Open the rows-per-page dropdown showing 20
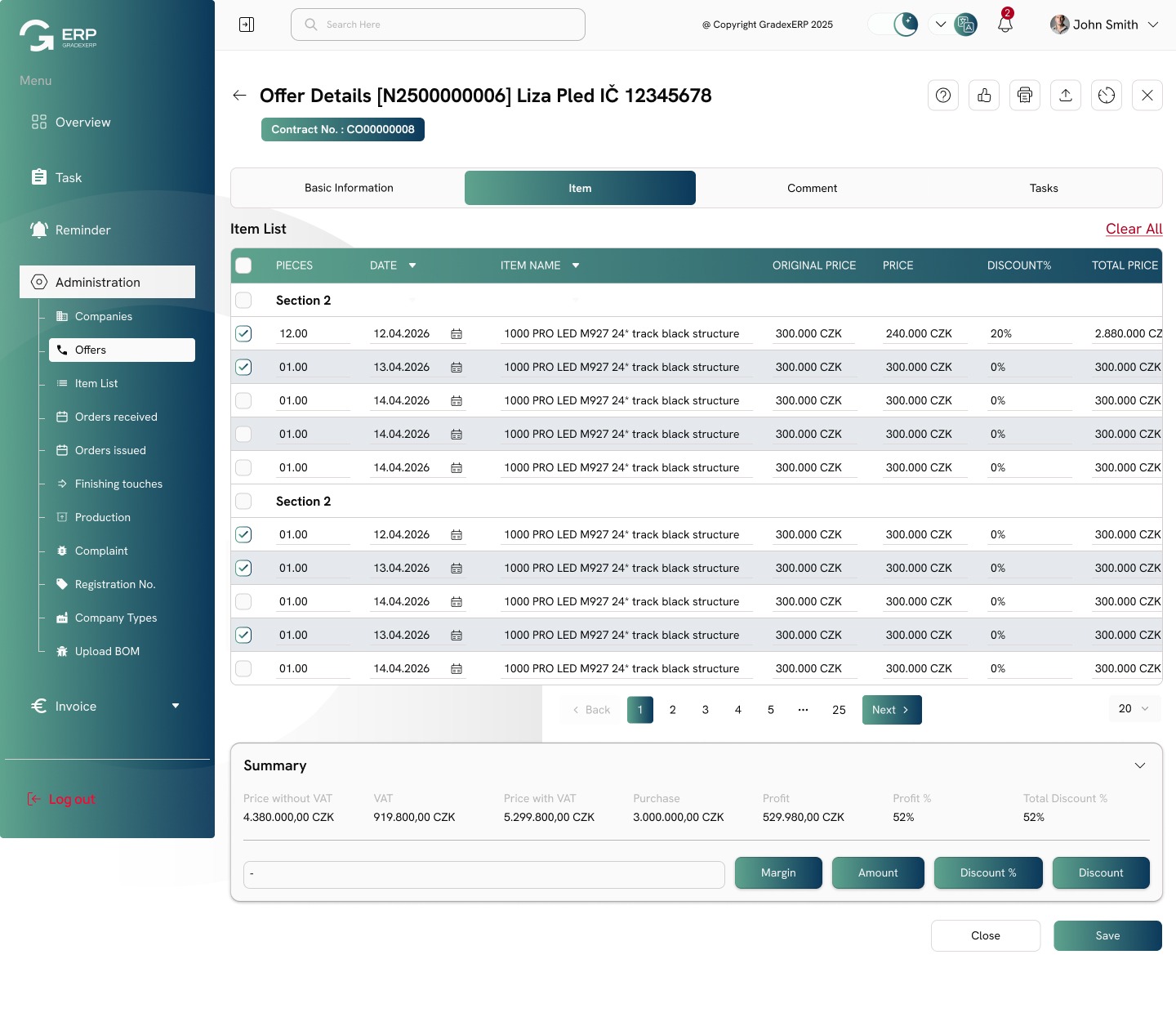The image size is (1176, 1035). pyautogui.click(x=1134, y=709)
